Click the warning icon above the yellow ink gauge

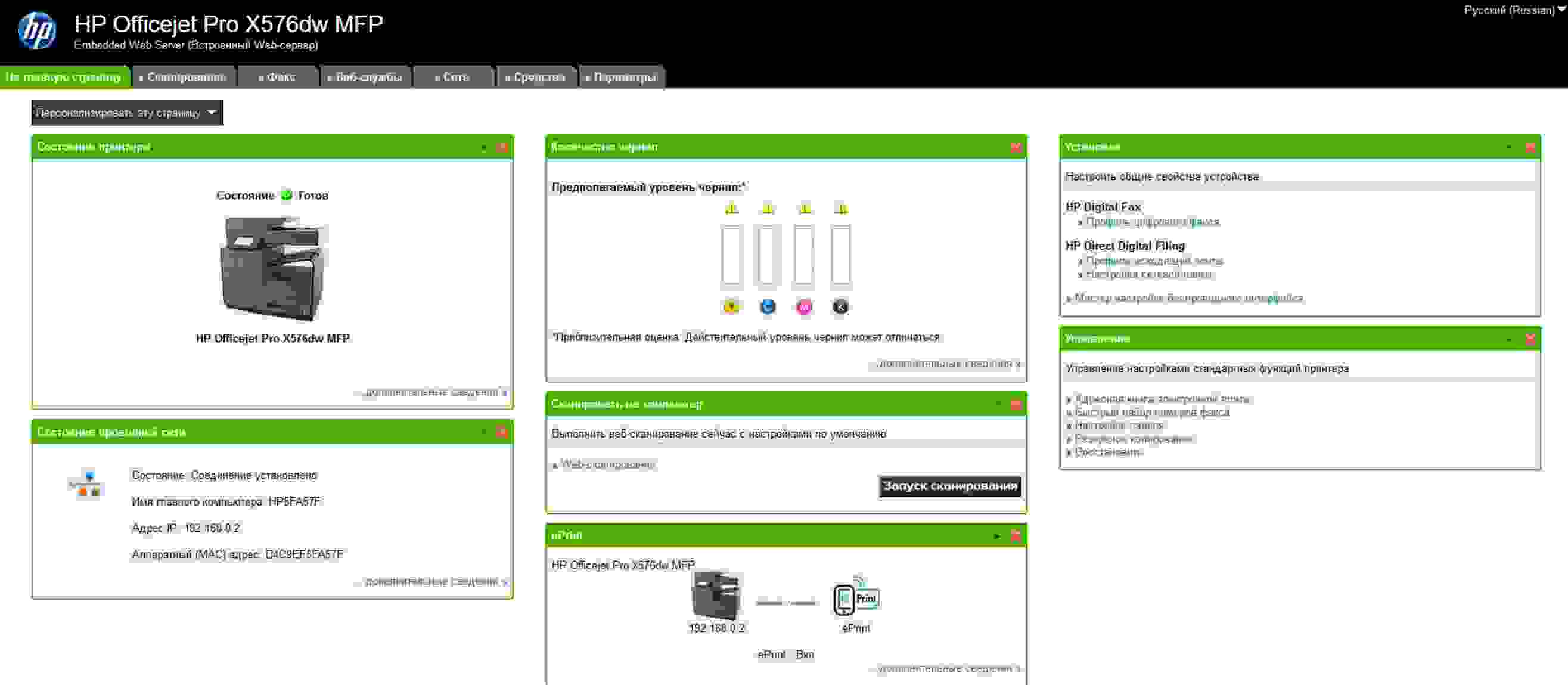coord(732,209)
